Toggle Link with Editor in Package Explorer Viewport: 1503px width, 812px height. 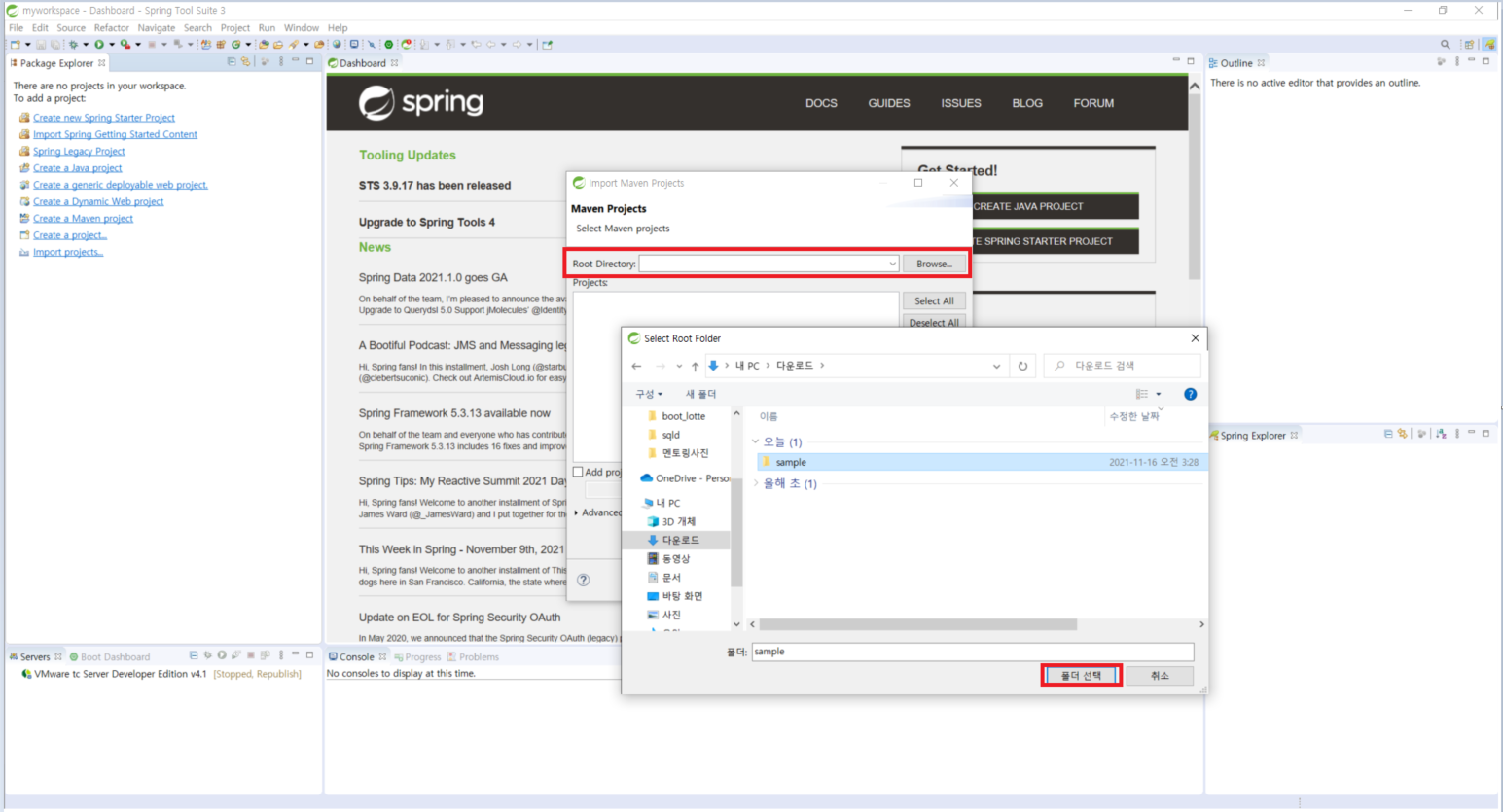[245, 61]
